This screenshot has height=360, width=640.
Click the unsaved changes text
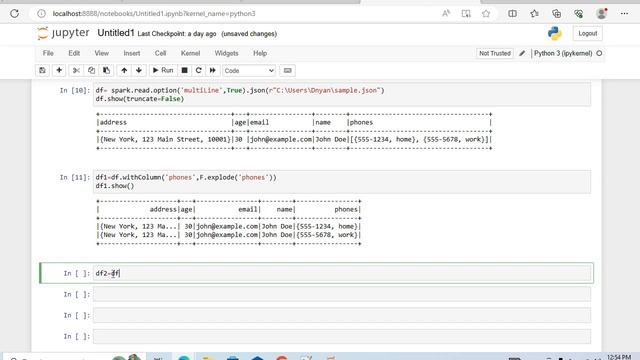click(x=249, y=34)
